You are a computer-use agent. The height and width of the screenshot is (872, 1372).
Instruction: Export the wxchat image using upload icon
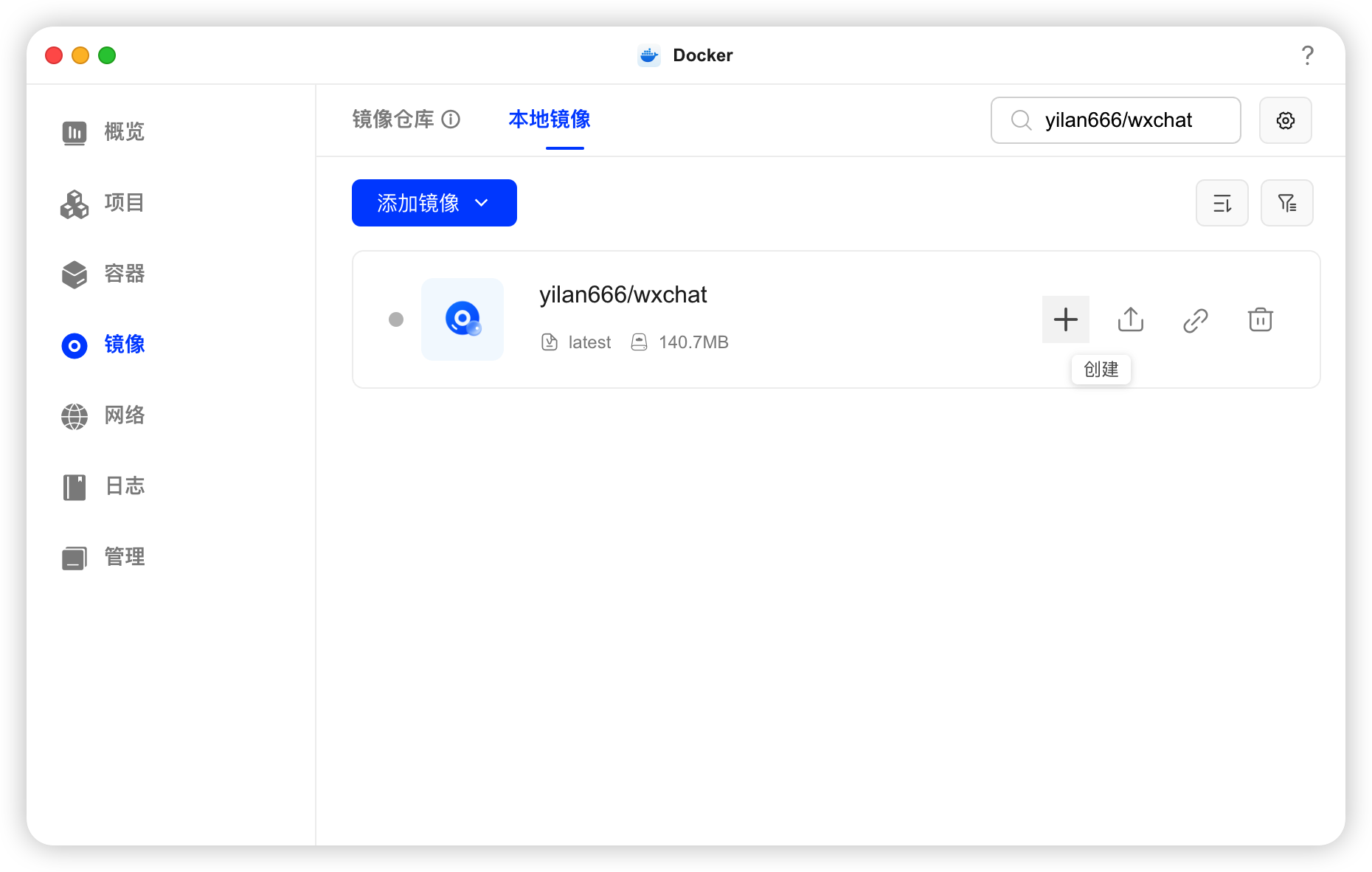tap(1131, 319)
